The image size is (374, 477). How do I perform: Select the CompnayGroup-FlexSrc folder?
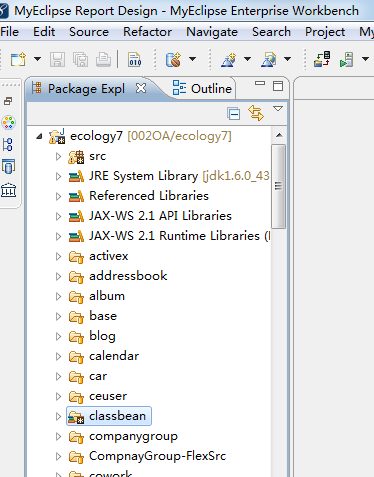pos(157,456)
